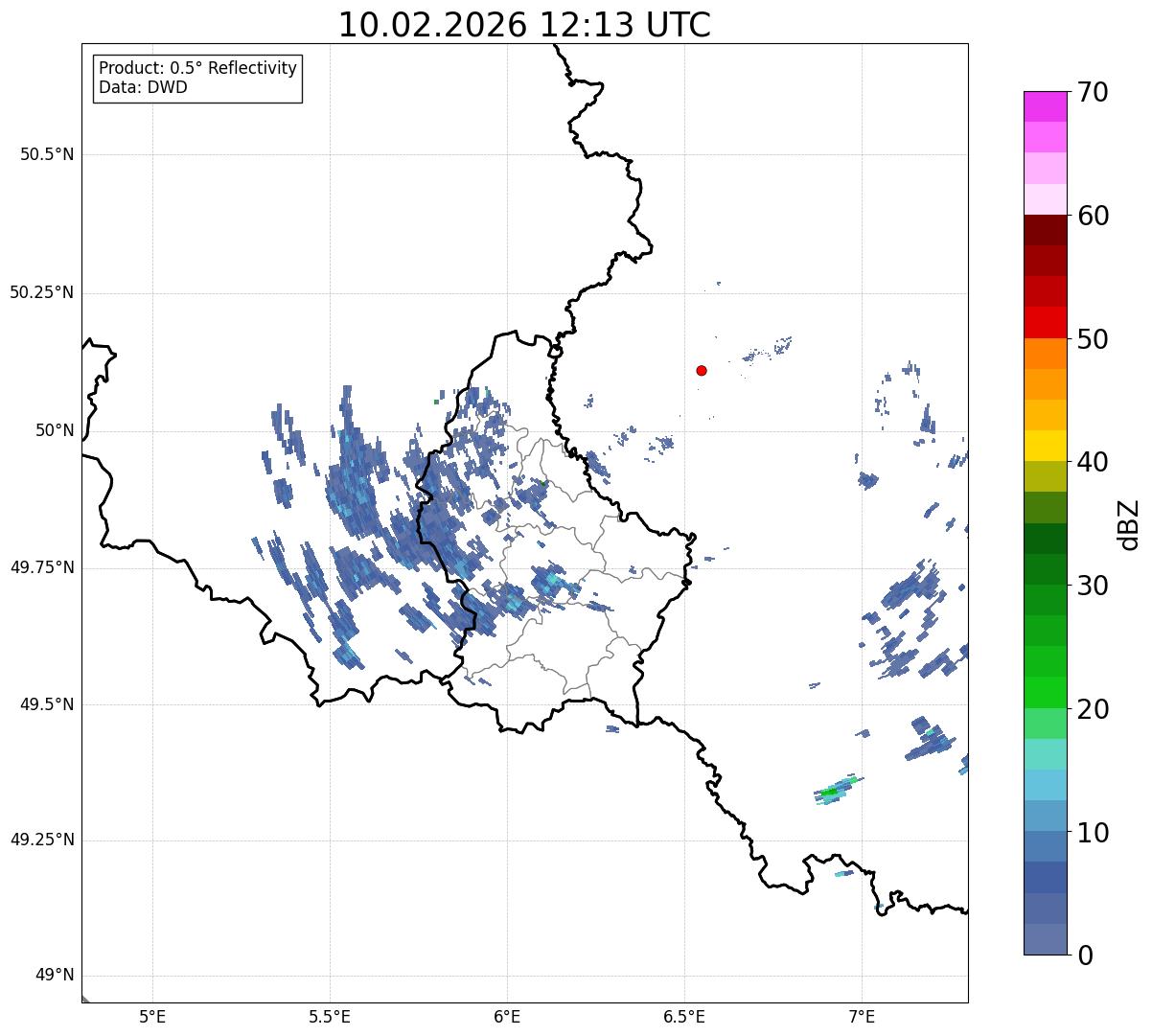The height and width of the screenshot is (1036, 1152).
Task: Click the 49.25°N latitude label
Action: coord(42,840)
